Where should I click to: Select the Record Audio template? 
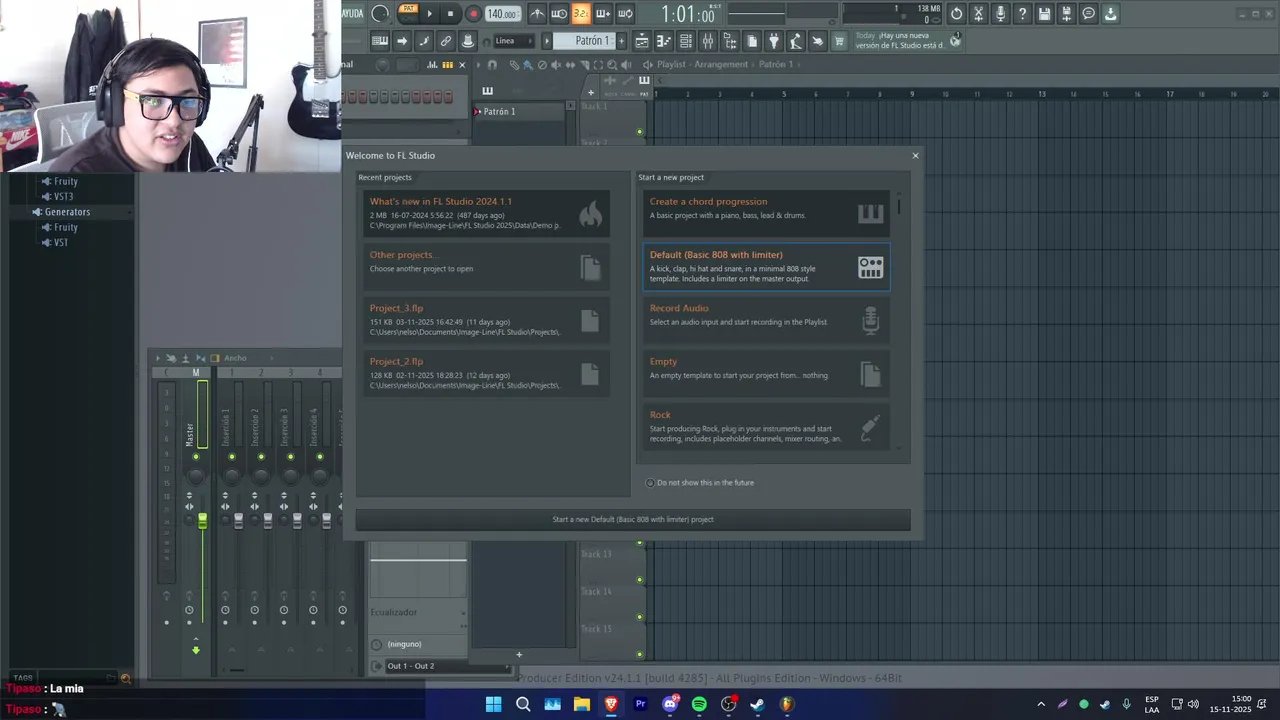(766, 319)
